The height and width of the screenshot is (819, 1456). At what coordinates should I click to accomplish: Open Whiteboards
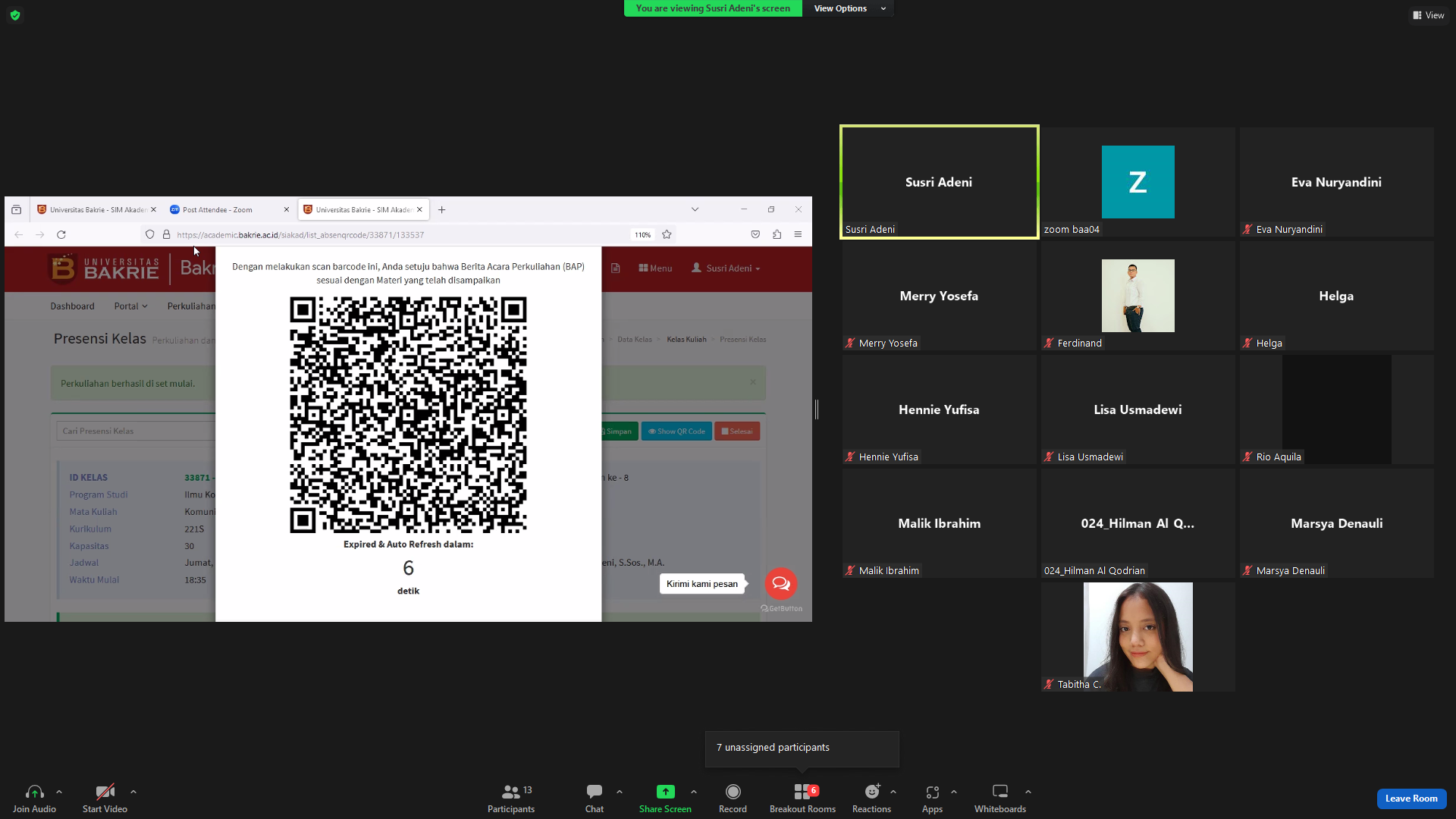coord(1000,799)
